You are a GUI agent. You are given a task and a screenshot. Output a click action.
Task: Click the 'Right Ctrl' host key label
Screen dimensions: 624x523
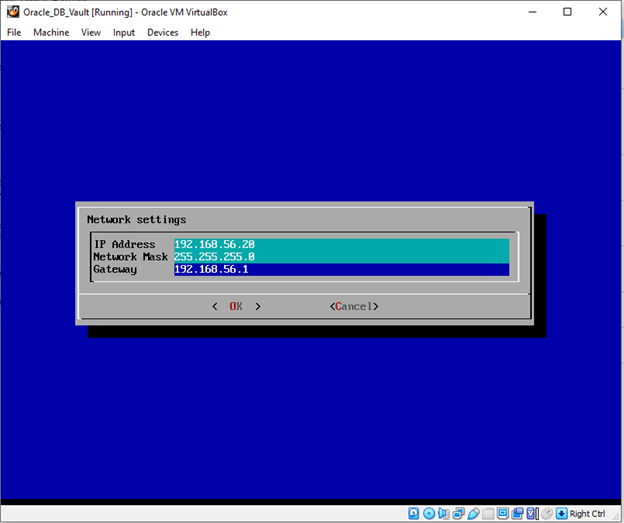[x=587, y=513]
